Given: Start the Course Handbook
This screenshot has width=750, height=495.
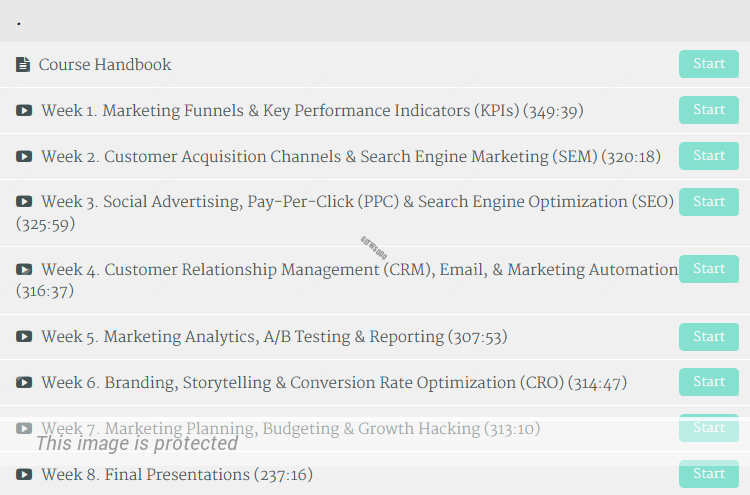Looking at the screenshot, I should 708,64.
